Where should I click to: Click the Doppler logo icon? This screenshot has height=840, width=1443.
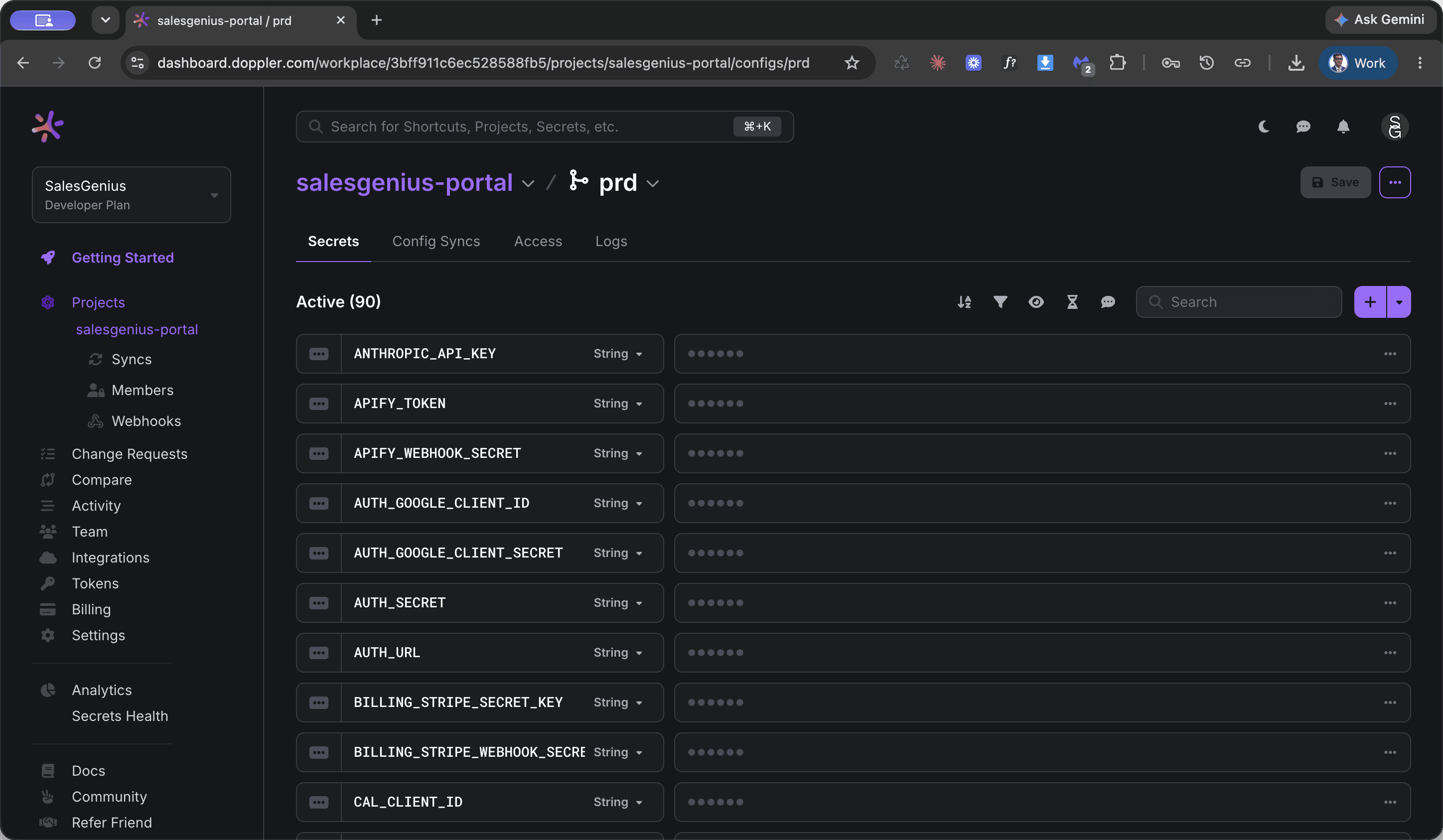(x=47, y=126)
